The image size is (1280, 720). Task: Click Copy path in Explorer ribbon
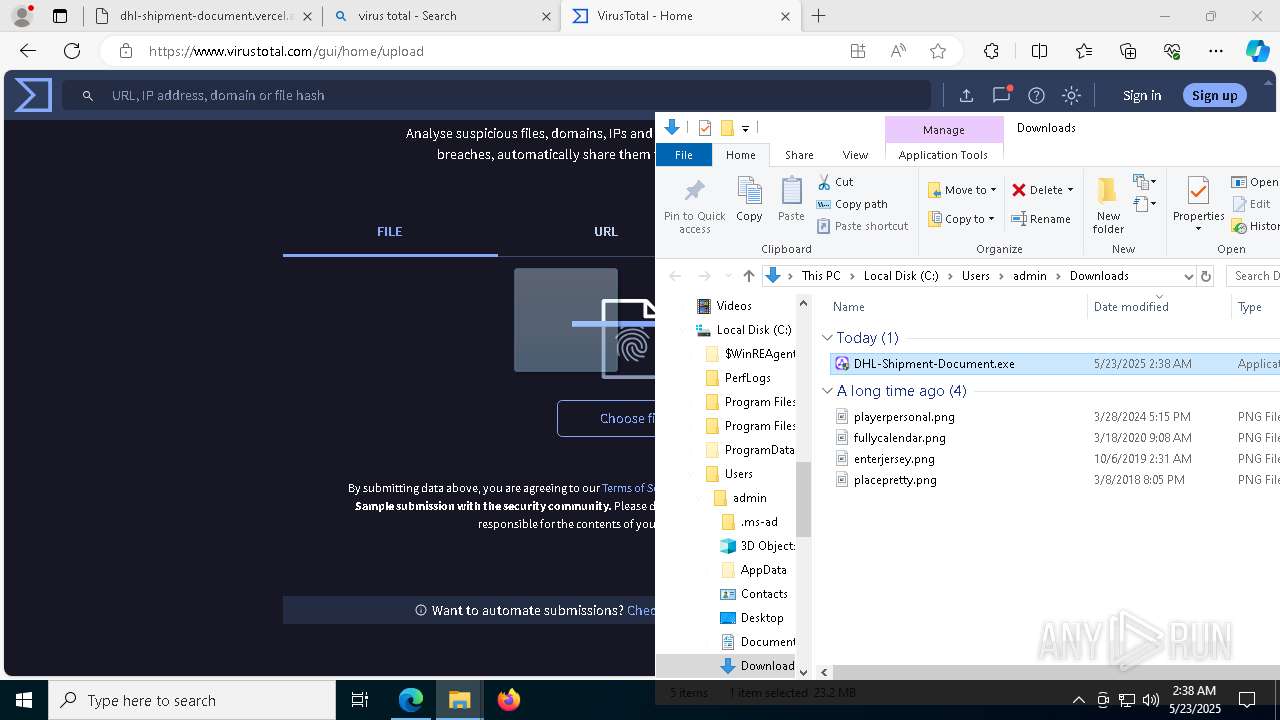click(x=852, y=204)
